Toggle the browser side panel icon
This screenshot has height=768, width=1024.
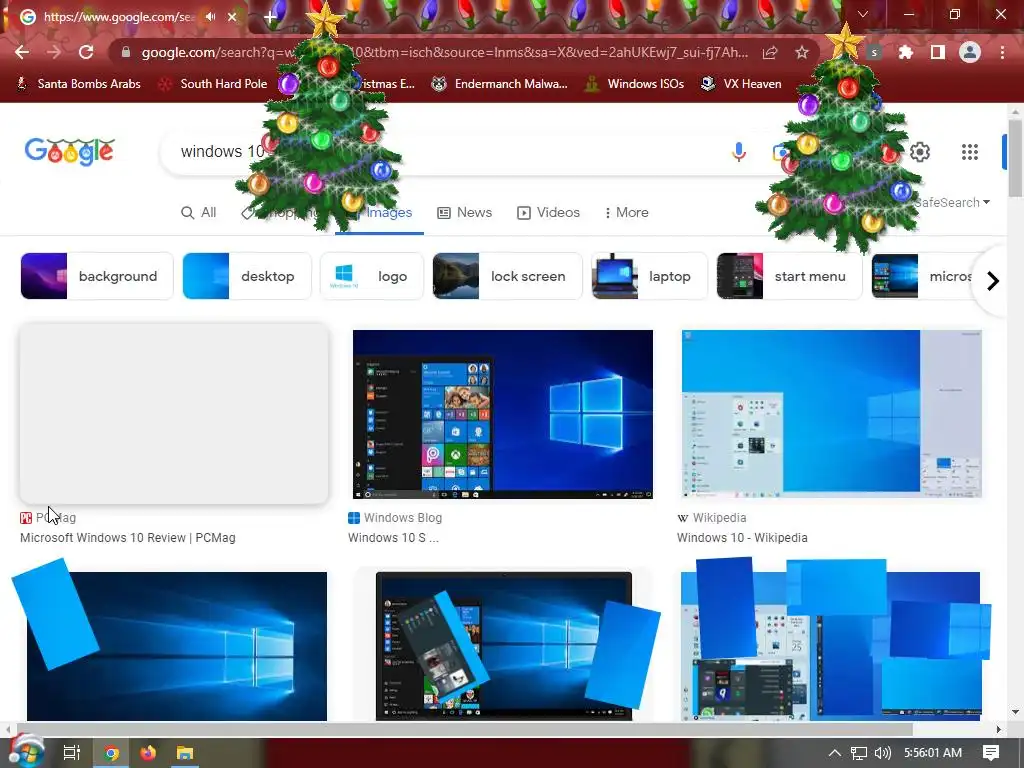pos(937,52)
